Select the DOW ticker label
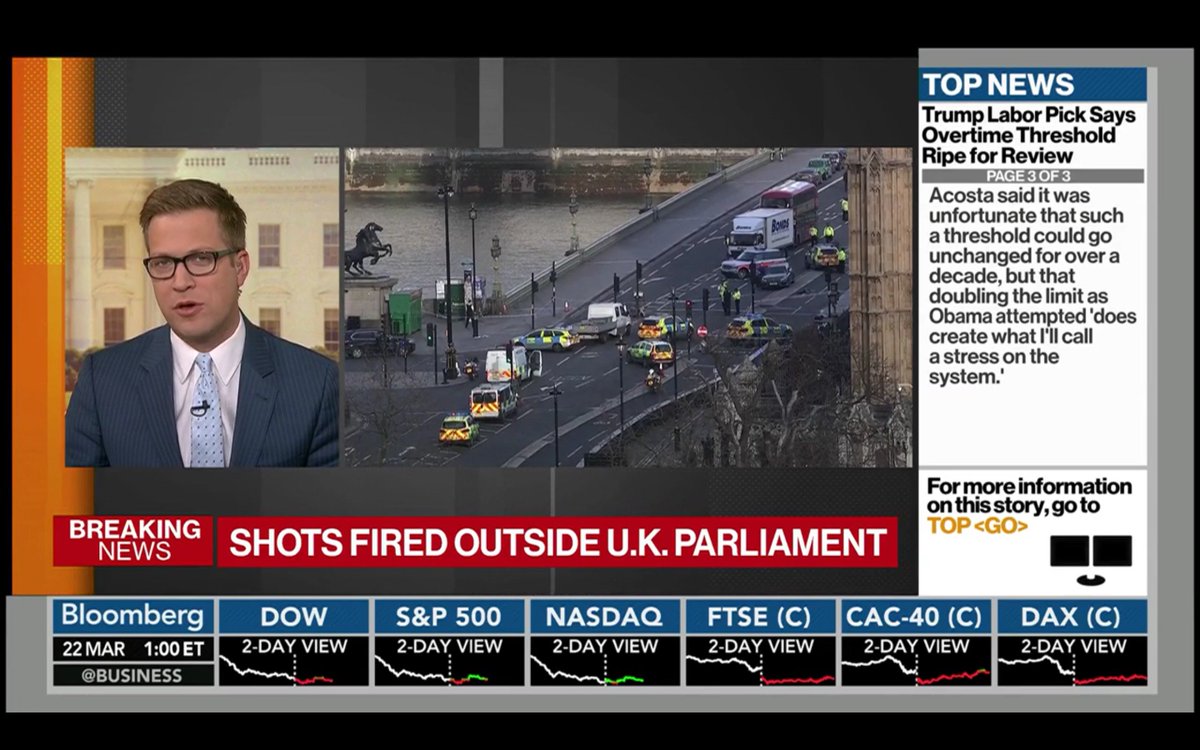This screenshot has width=1200, height=750. point(294,616)
